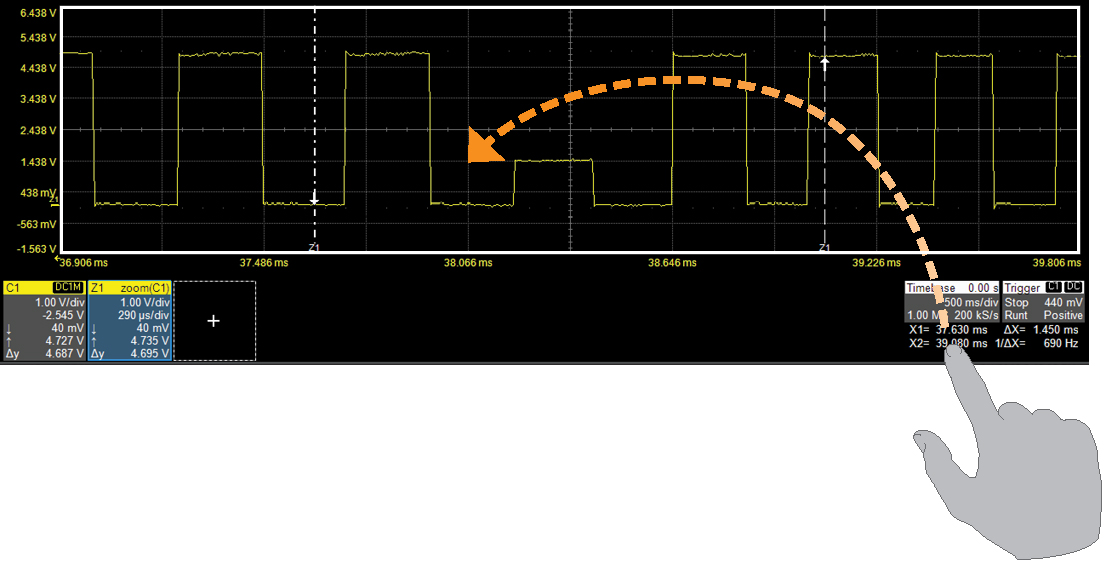The width and height of the screenshot is (1120, 580).
Task: Tap the minimum arrow indicator in Z1 descriptor
Action: pyautogui.click(x=94, y=326)
